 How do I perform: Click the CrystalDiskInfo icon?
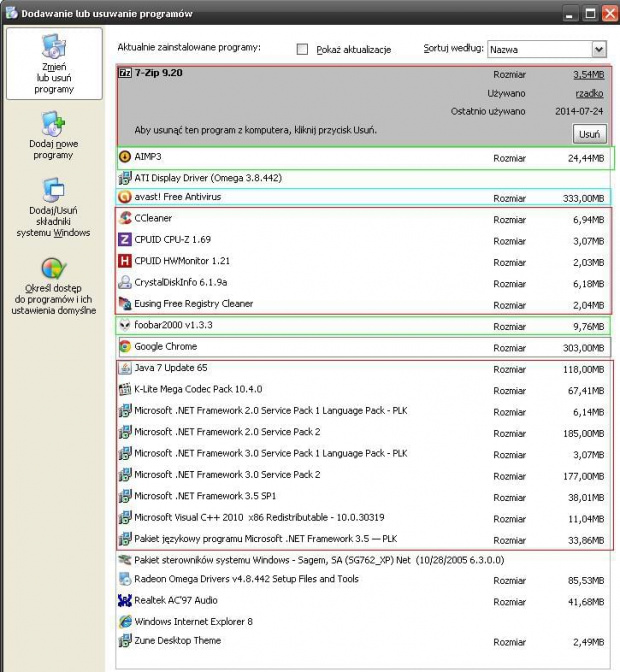(125, 282)
